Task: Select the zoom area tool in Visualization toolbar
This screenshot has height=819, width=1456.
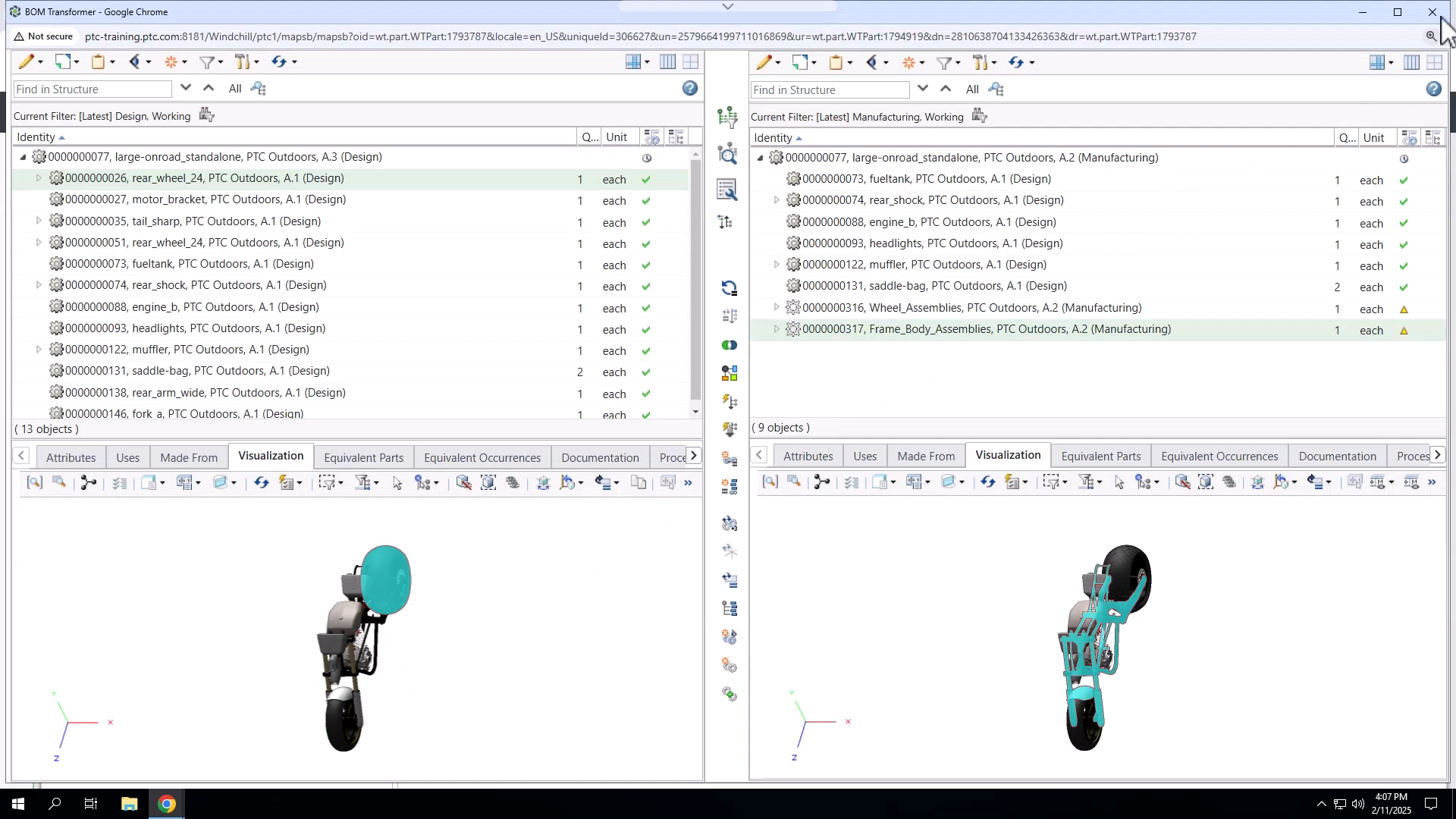Action: click(x=35, y=482)
